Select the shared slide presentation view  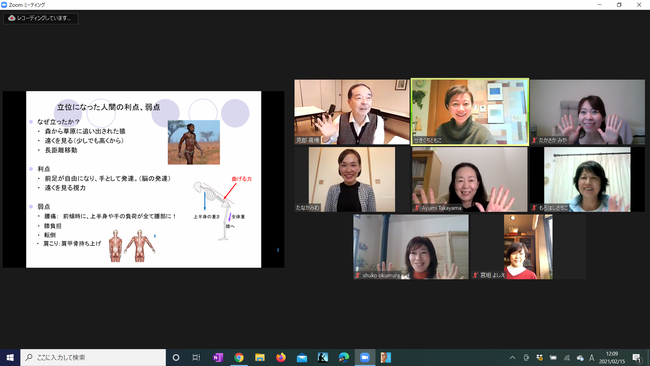tap(143, 179)
